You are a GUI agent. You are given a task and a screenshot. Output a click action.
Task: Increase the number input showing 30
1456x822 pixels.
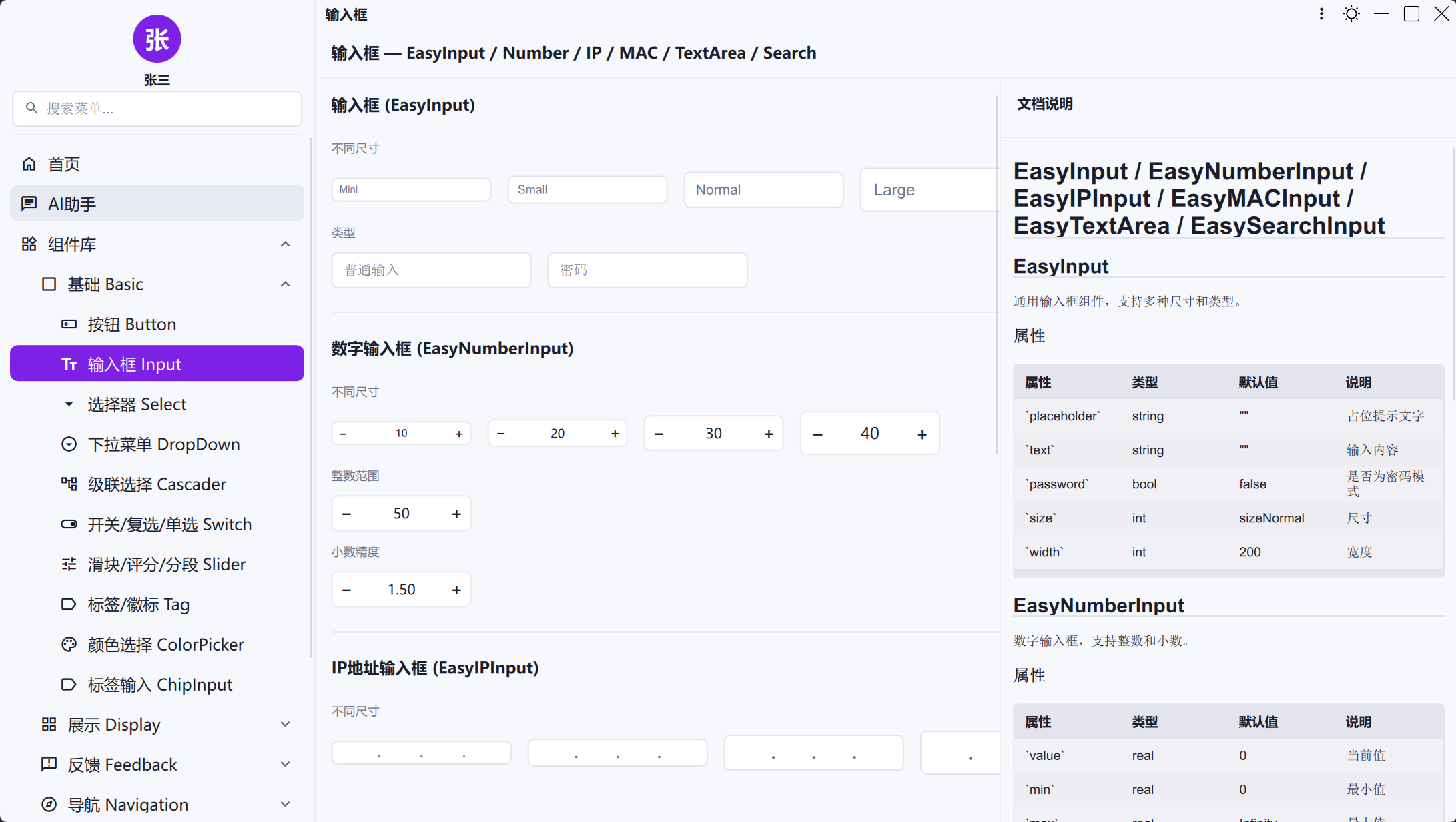(769, 434)
